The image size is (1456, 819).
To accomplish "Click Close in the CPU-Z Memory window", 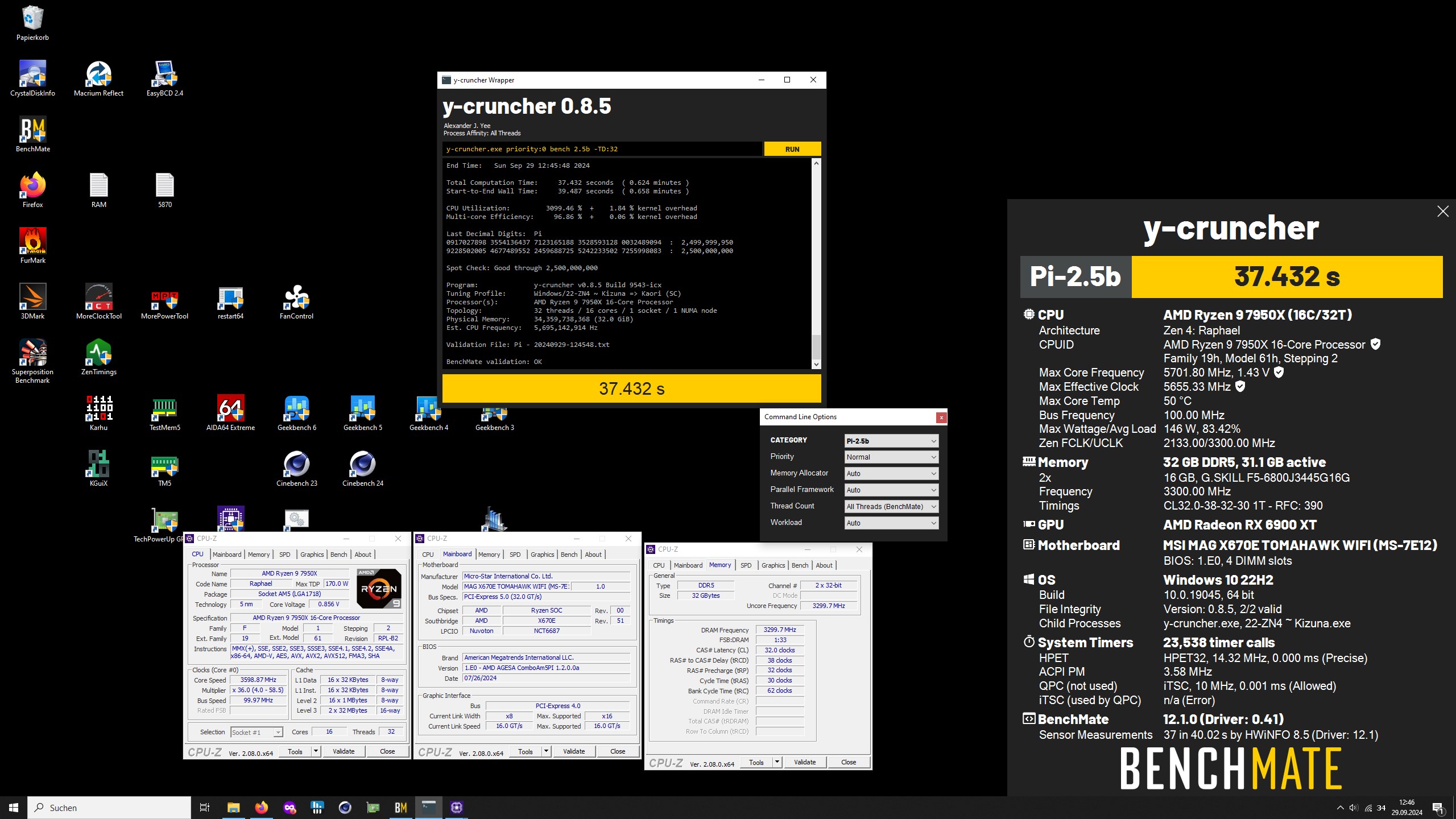I will coord(849,762).
